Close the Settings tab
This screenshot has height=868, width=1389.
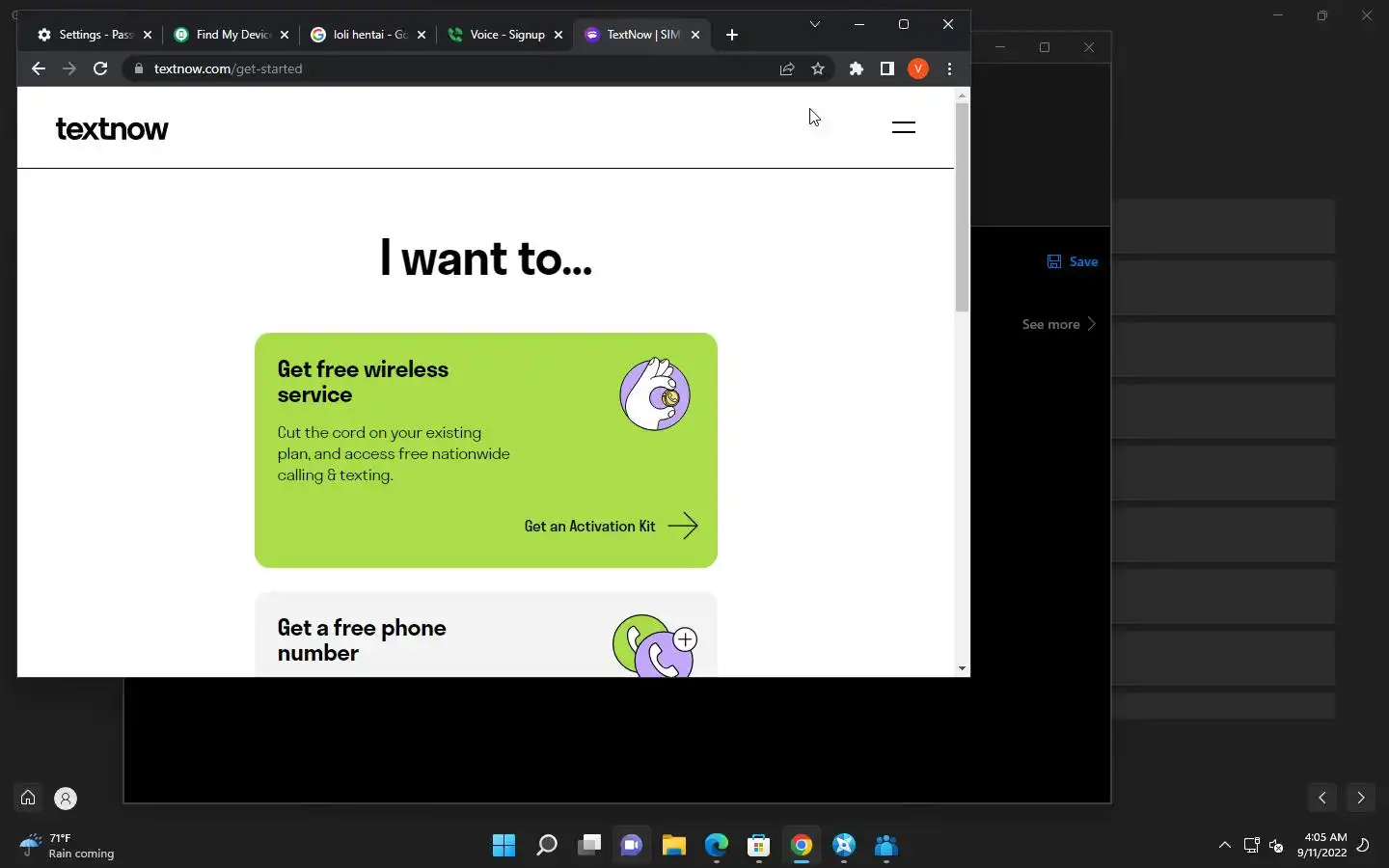point(148,35)
